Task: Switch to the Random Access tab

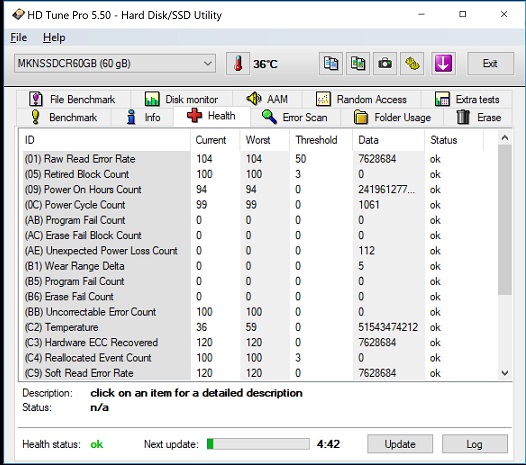Action: point(361,99)
